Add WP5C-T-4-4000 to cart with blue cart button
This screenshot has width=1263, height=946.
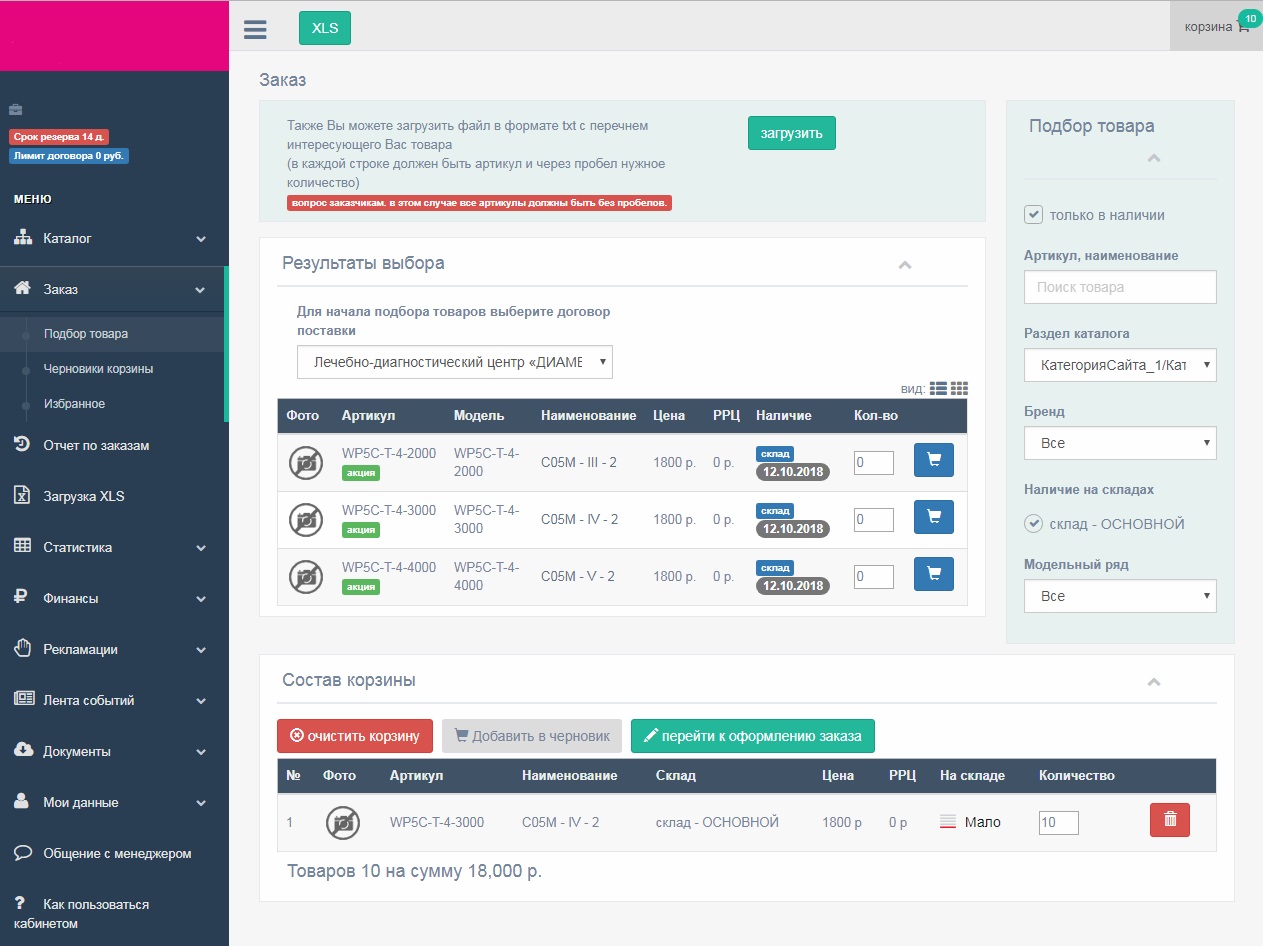pyautogui.click(x=934, y=574)
